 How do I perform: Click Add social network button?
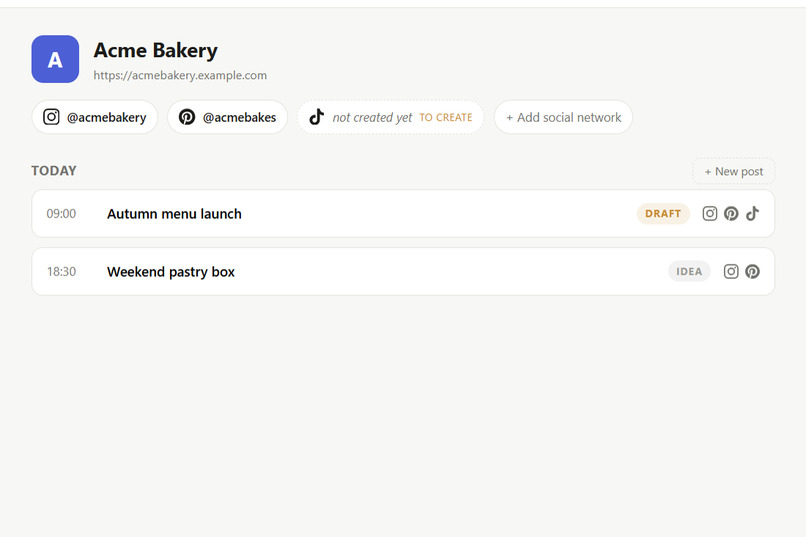point(563,117)
